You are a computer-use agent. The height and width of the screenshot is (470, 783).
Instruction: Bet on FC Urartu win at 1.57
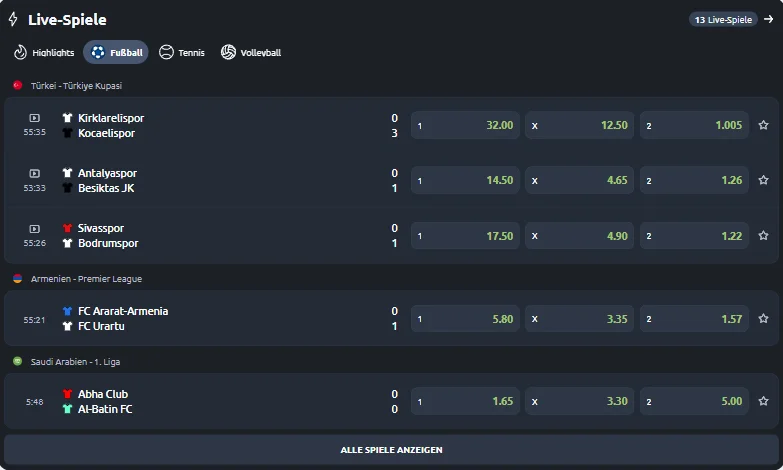click(x=694, y=318)
